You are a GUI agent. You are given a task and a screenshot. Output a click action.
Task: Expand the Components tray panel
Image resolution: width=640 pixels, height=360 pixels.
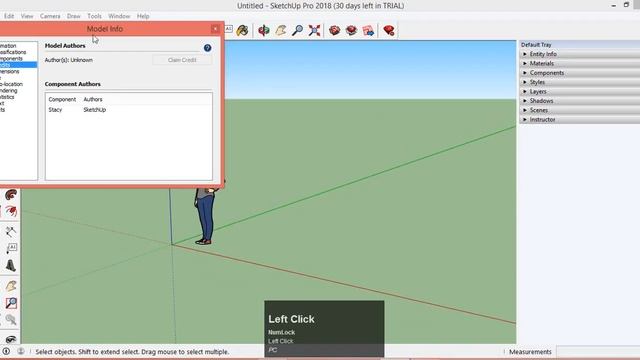[x=579, y=73]
